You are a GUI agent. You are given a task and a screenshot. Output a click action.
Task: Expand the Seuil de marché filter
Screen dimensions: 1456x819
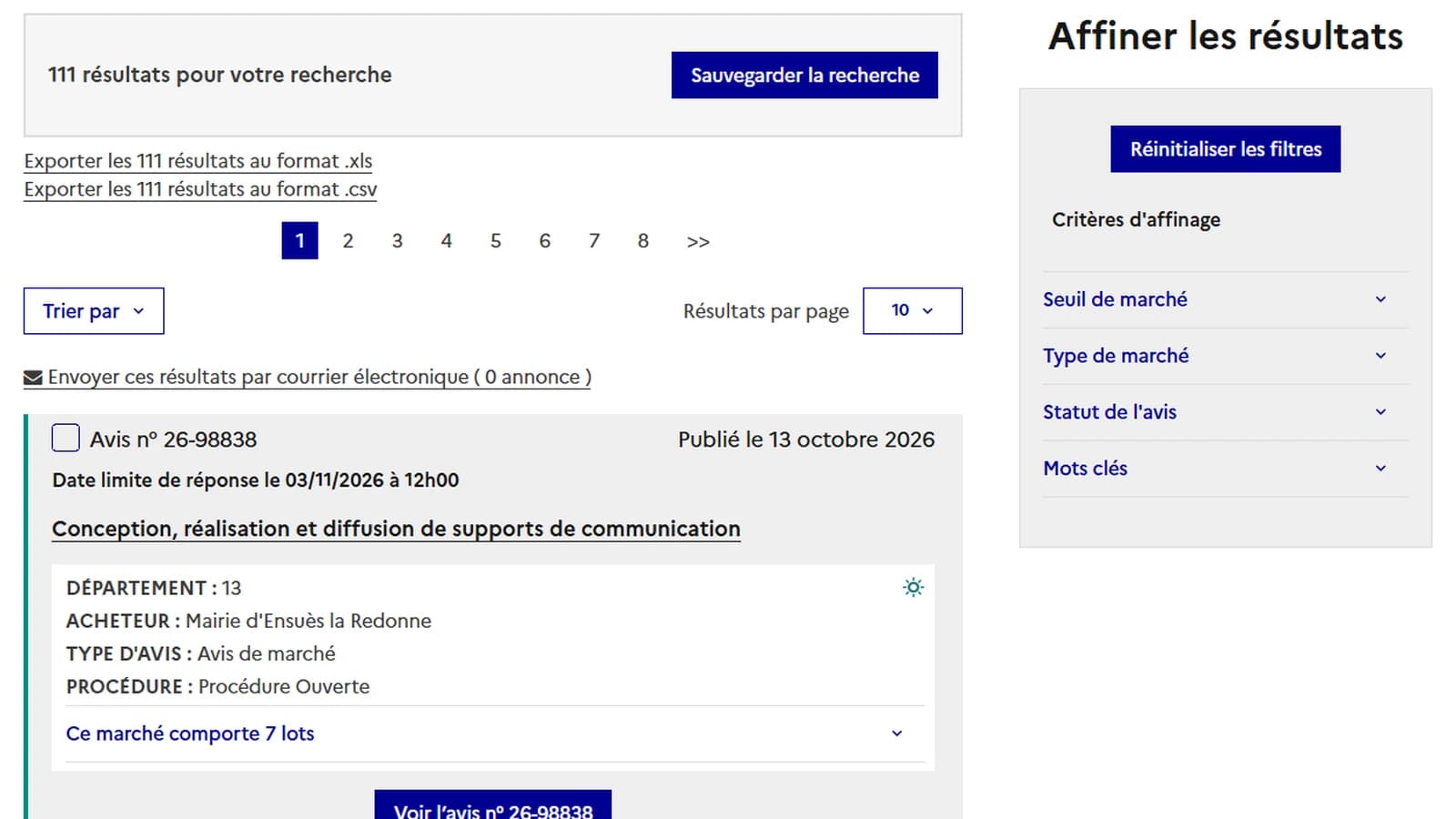[1225, 299]
